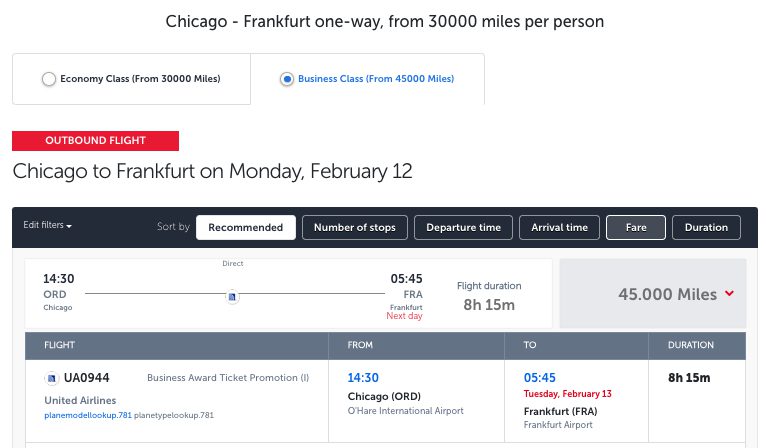Sort by Departure time
This screenshot has height=448, width=766.
point(463,228)
